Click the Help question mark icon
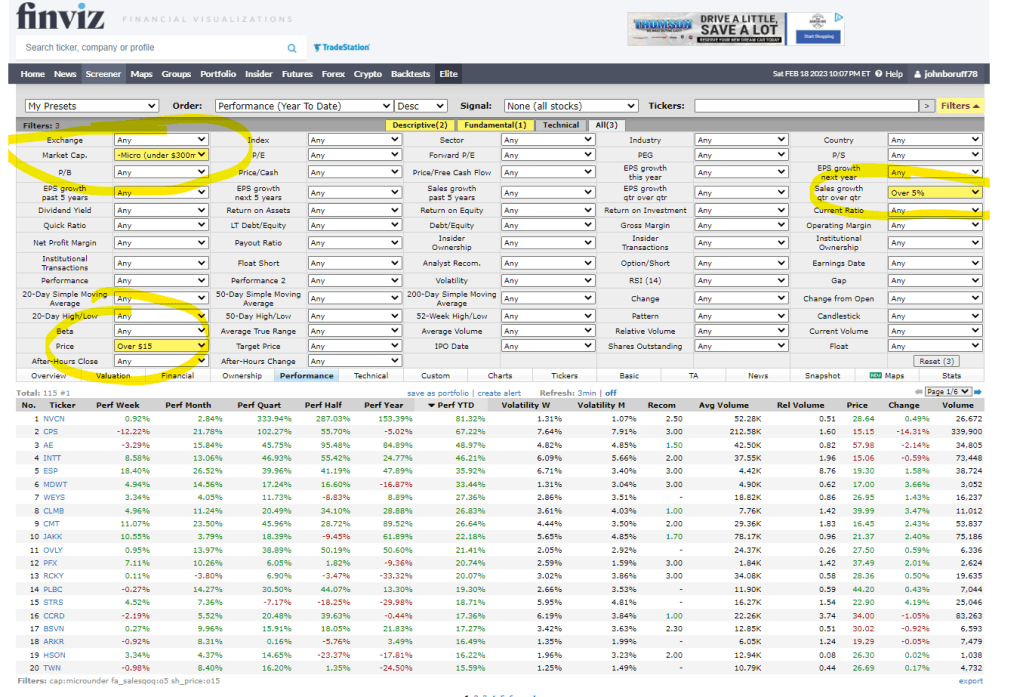Screen dimensions: 1023x697 click(x=878, y=74)
